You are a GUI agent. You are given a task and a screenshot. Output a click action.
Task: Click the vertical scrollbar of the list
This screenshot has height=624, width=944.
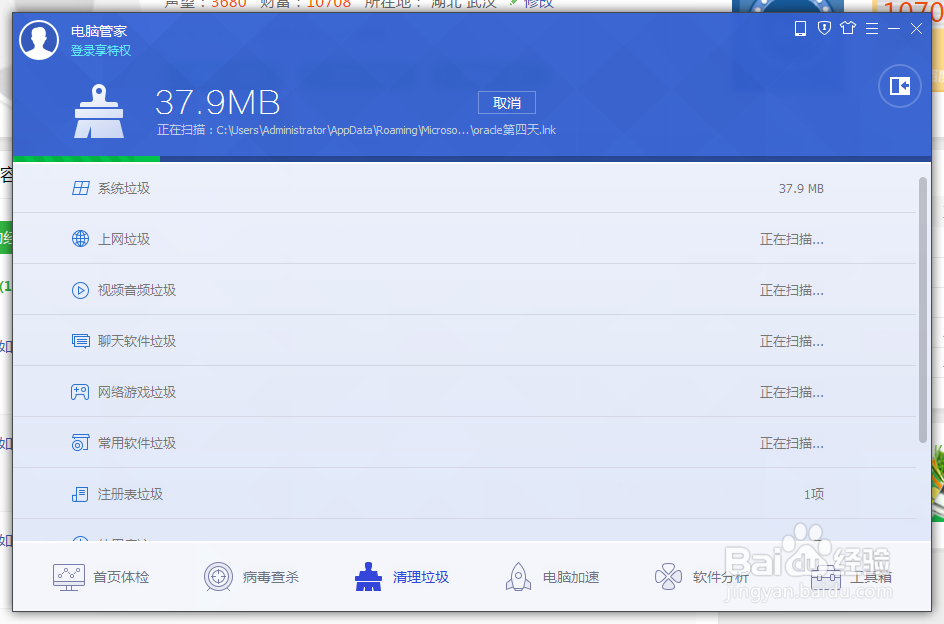[922, 310]
